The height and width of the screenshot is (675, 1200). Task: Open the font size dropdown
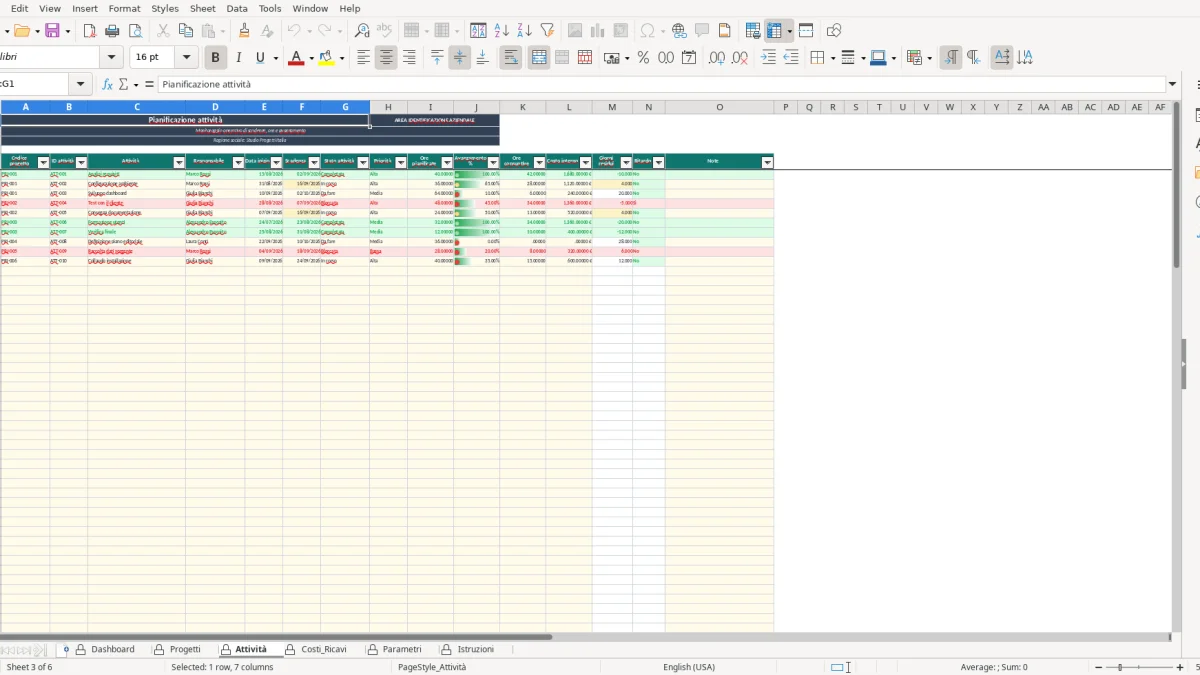coord(186,58)
